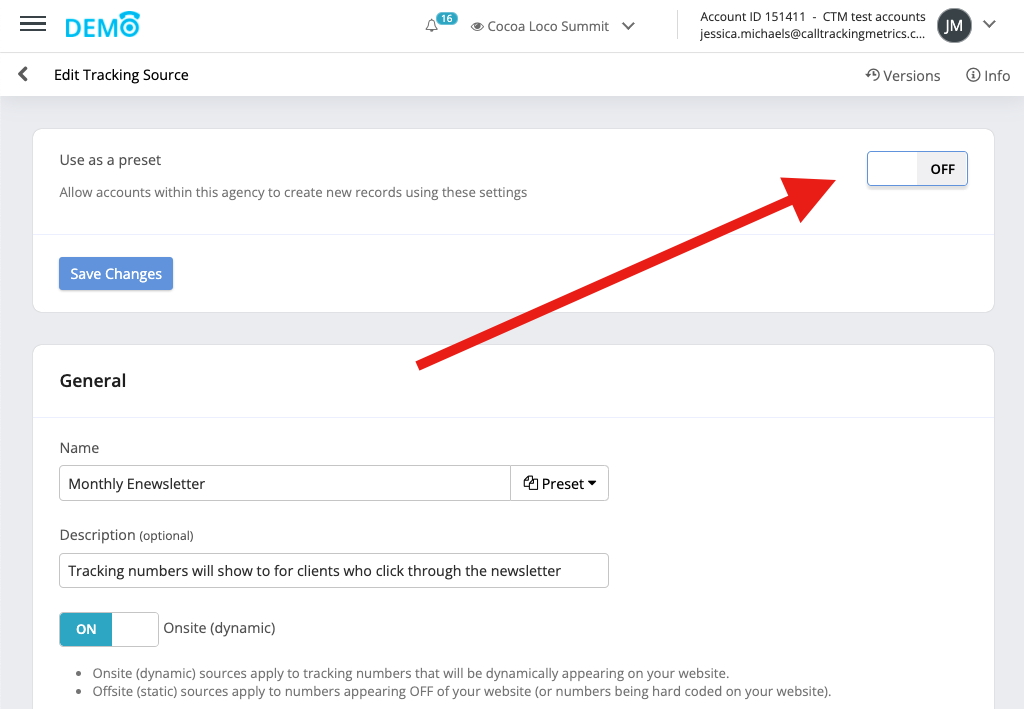Viewport: 1024px width, 709px height.
Task: Toggle the Onsite (dynamic) switch
Action: (109, 629)
